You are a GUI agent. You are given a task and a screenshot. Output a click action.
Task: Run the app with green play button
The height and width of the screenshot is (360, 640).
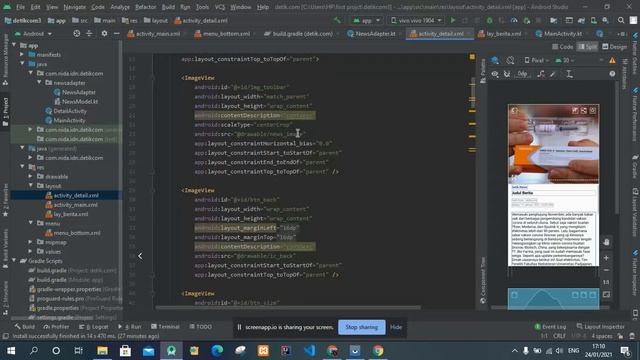[453, 20]
